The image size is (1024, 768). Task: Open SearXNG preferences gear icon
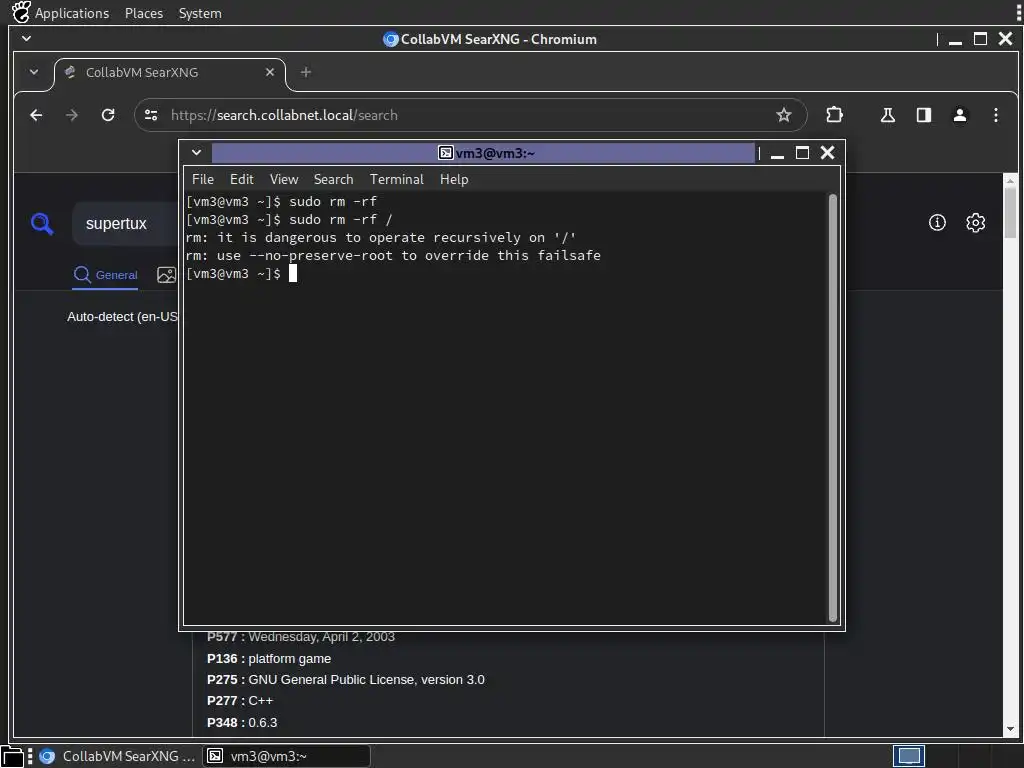pyautogui.click(x=975, y=223)
